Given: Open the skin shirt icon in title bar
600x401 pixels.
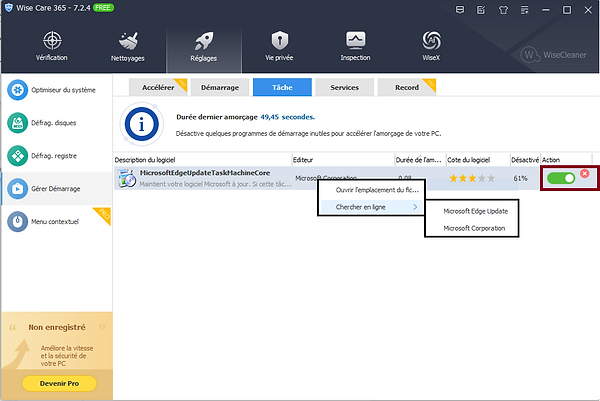Looking at the screenshot, I should pyautogui.click(x=503, y=10).
